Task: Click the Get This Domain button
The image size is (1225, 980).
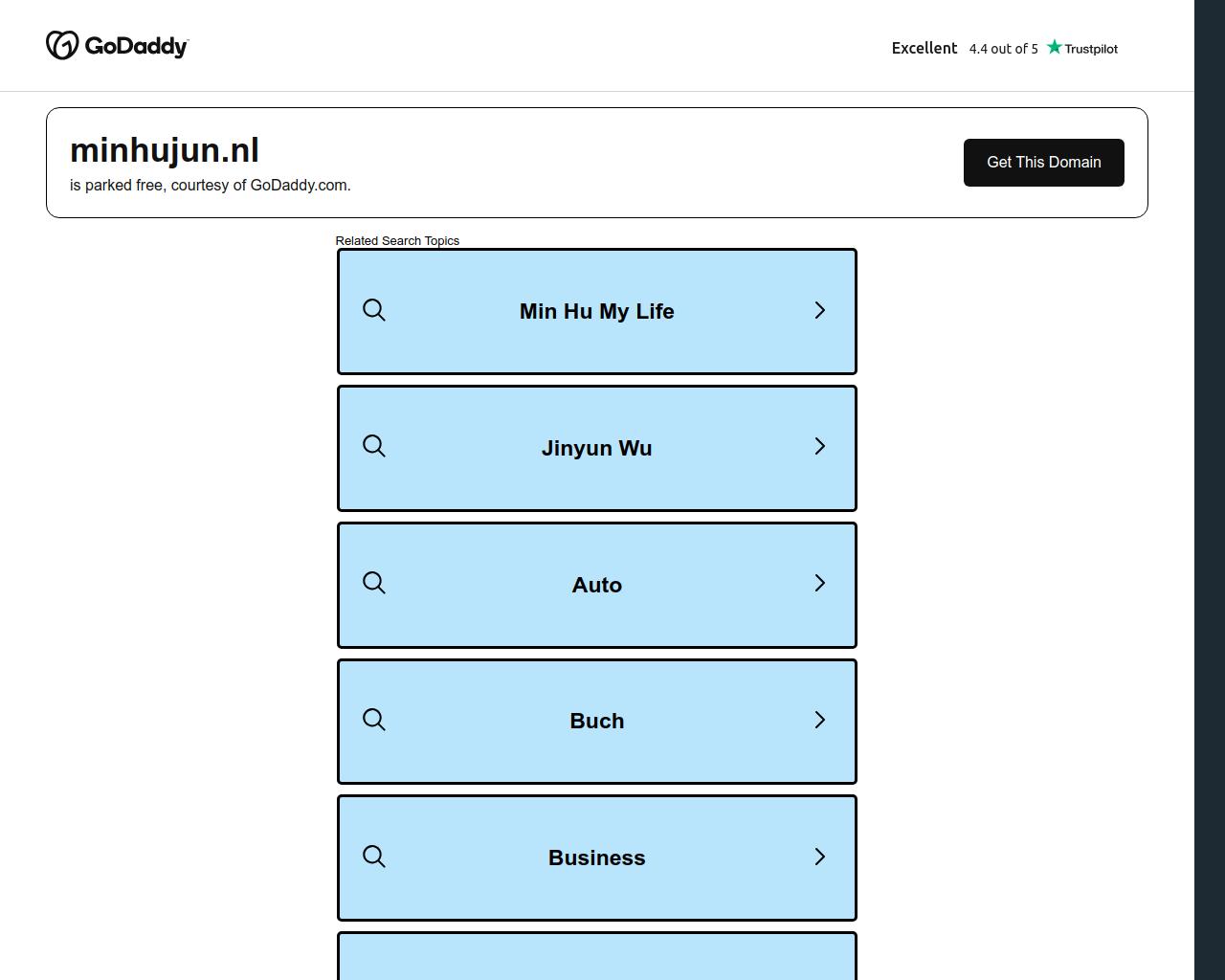Action: pyautogui.click(x=1044, y=163)
